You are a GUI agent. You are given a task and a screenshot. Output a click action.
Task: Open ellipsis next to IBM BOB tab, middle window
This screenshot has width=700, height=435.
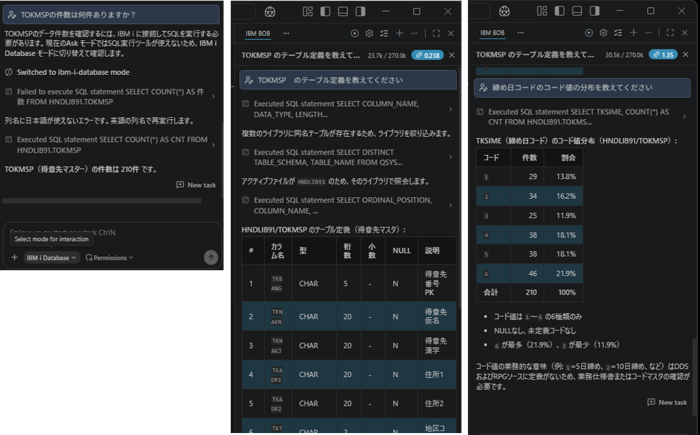click(x=286, y=33)
